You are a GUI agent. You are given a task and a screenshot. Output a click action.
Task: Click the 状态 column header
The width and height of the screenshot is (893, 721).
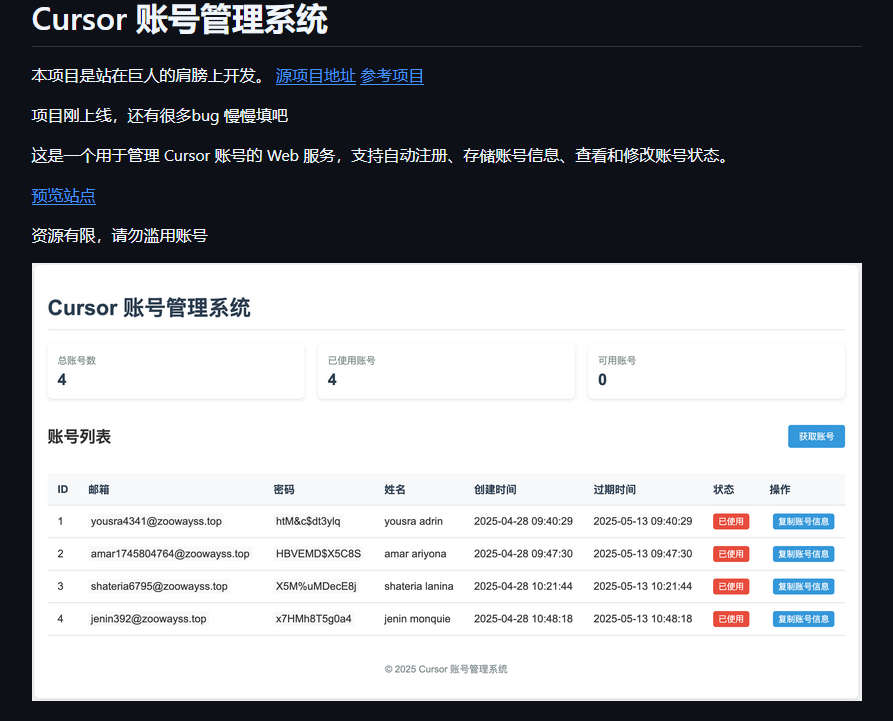pos(723,489)
